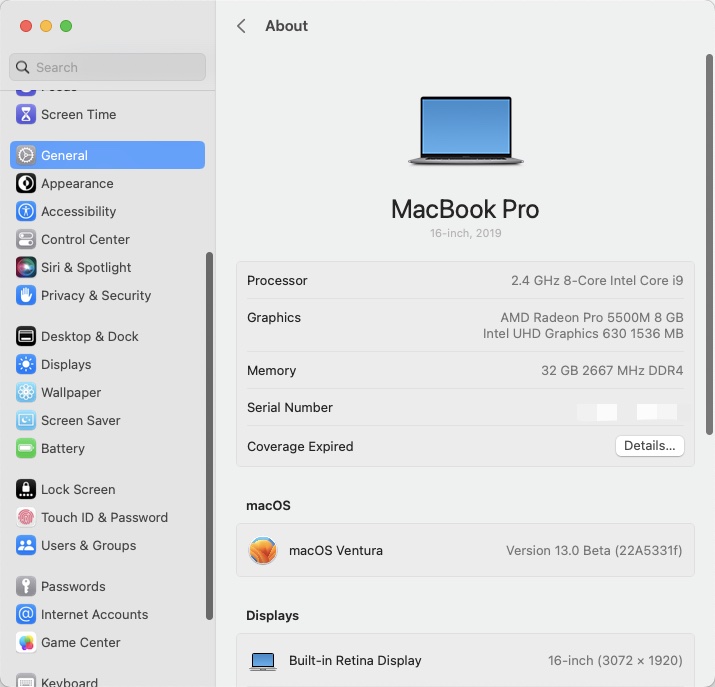Click the MacBook Pro laptop image

(x=465, y=131)
